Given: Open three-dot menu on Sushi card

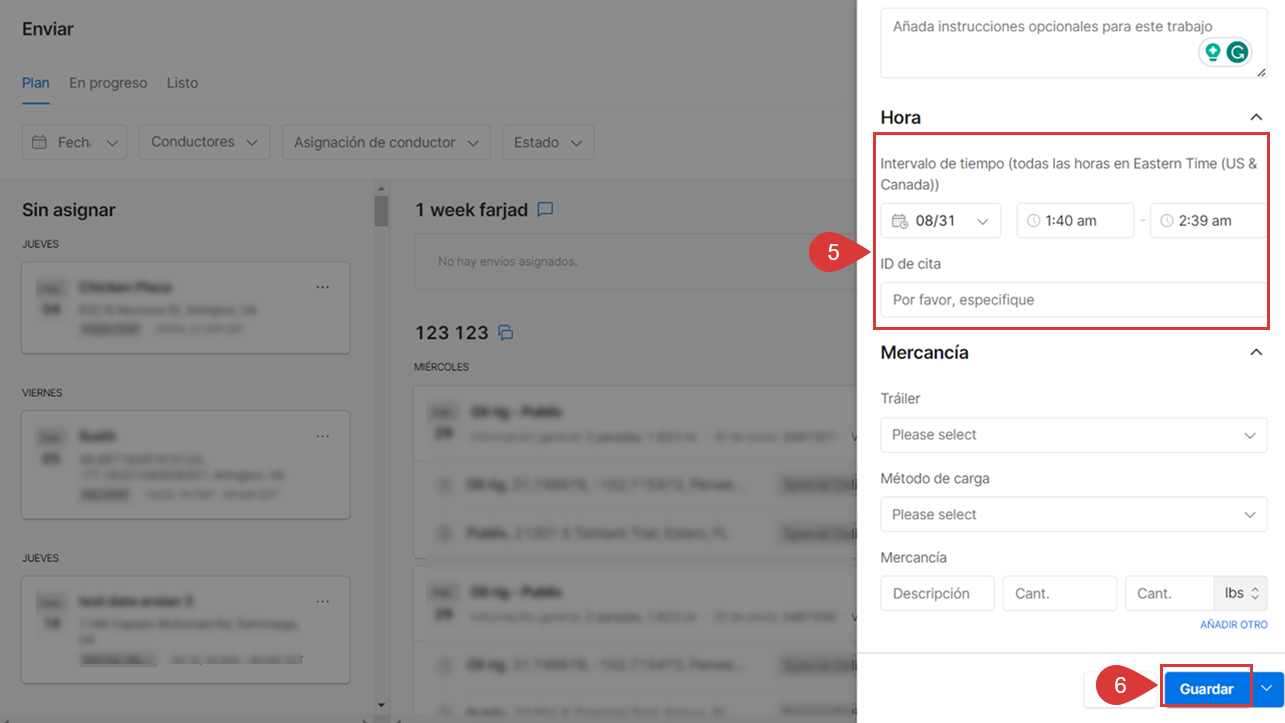Looking at the screenshot, I should [x=322, y=436].
